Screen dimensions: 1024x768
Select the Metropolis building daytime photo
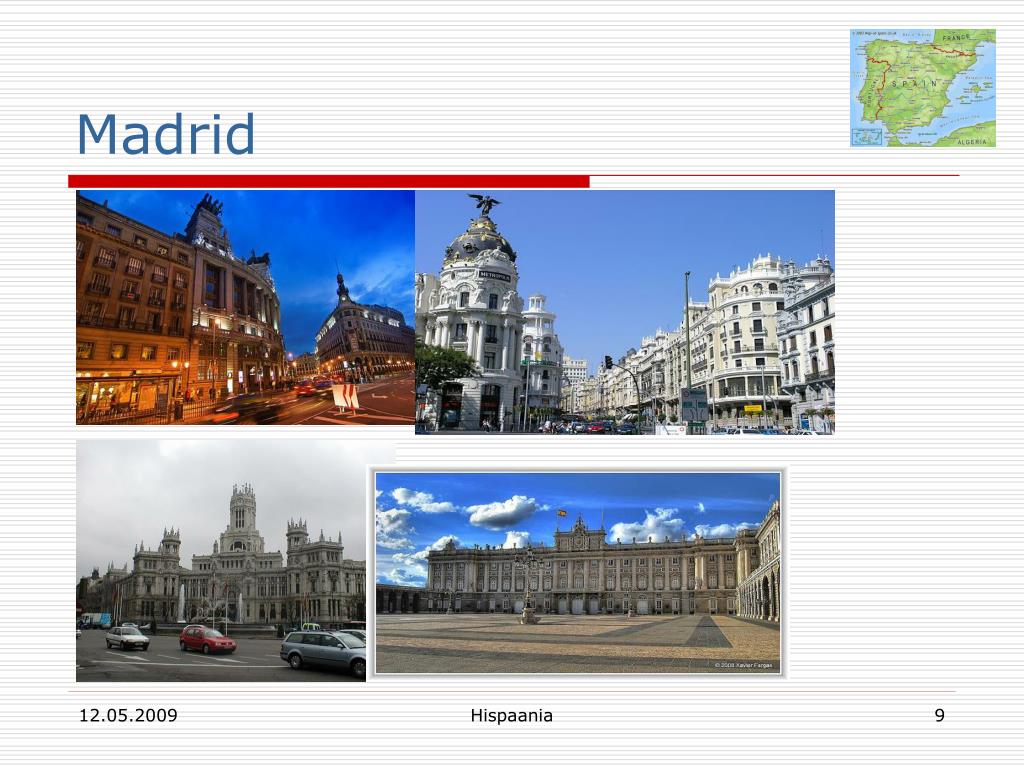click(625, 312)
